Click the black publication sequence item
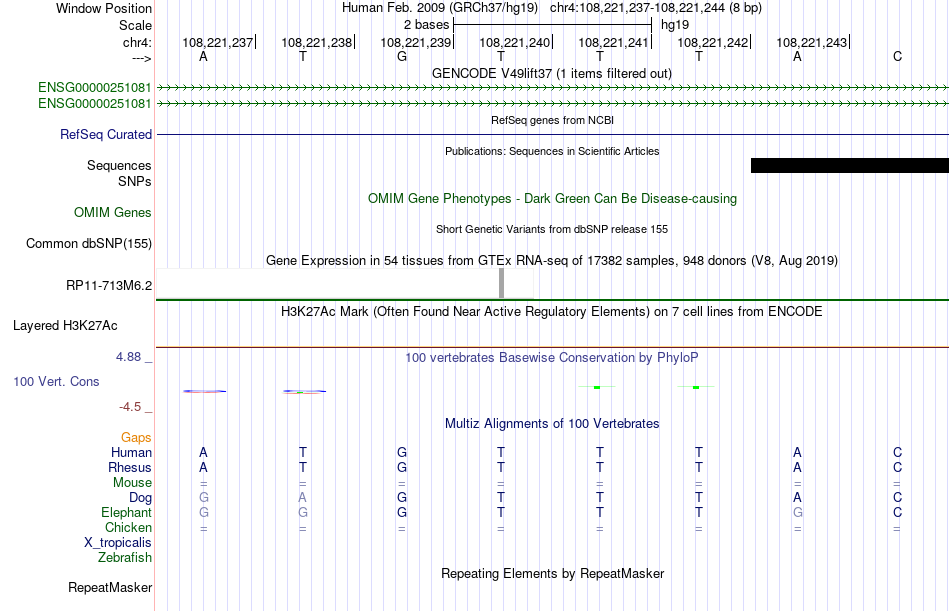Viewport: 950px width, 611px height. [x=849, y=165]
